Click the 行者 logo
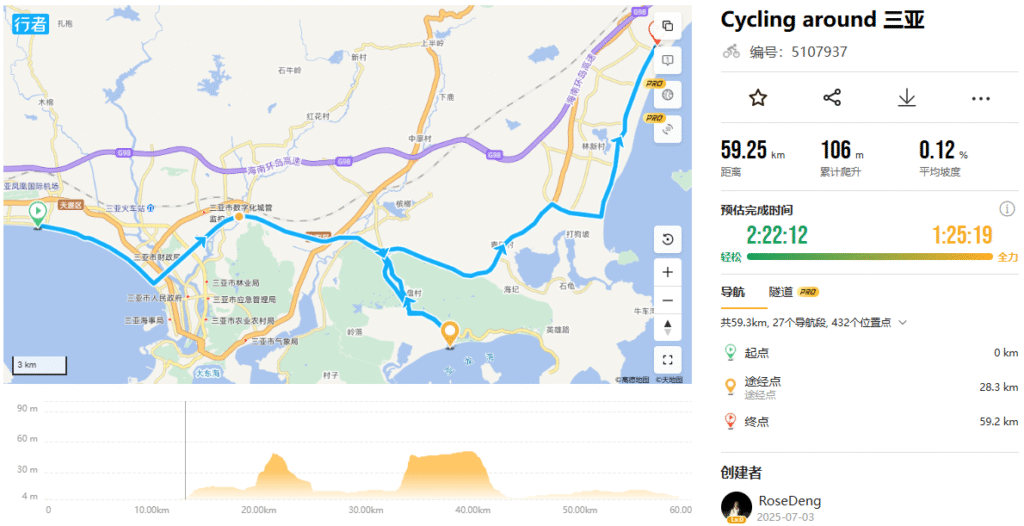 tap(30, 24)
